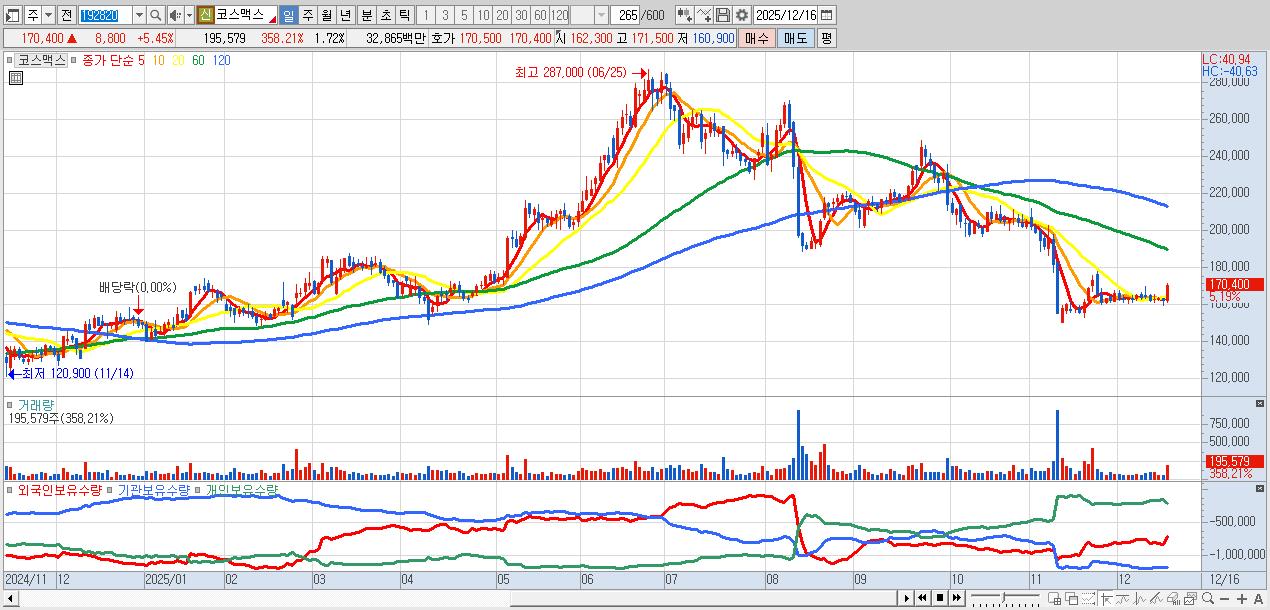Image resolution: width=1270 pixels, height=610 pixels.
Task: Click the 1 interval button
Action: point(425,15)
